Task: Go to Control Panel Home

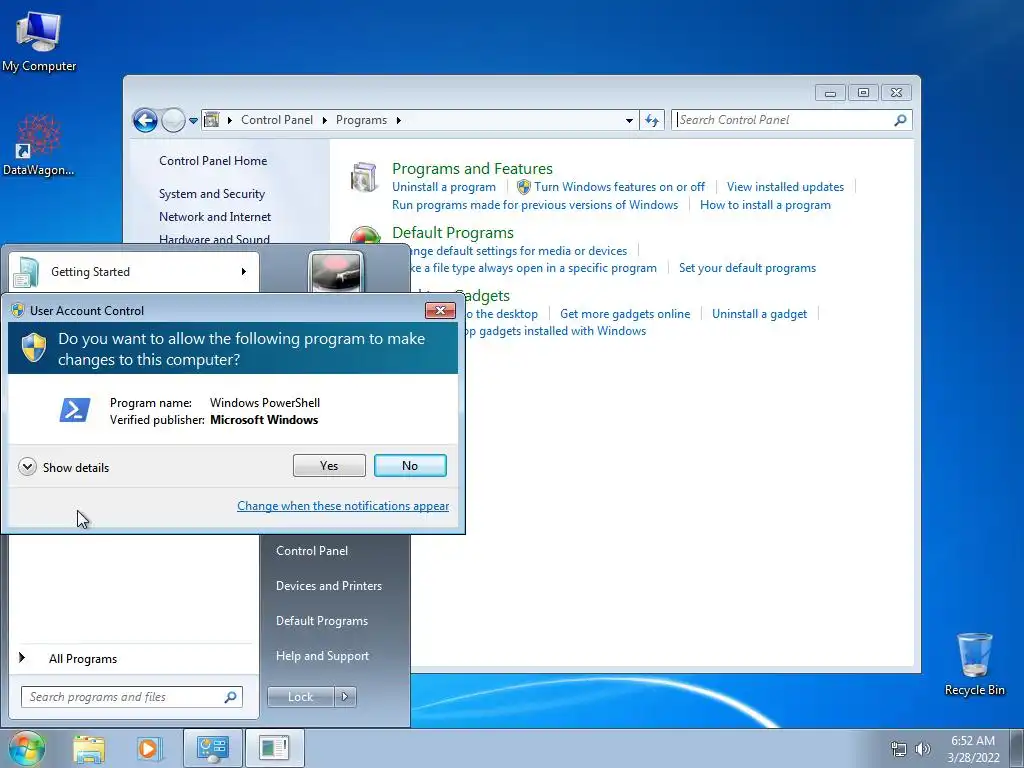Action: 213,161
